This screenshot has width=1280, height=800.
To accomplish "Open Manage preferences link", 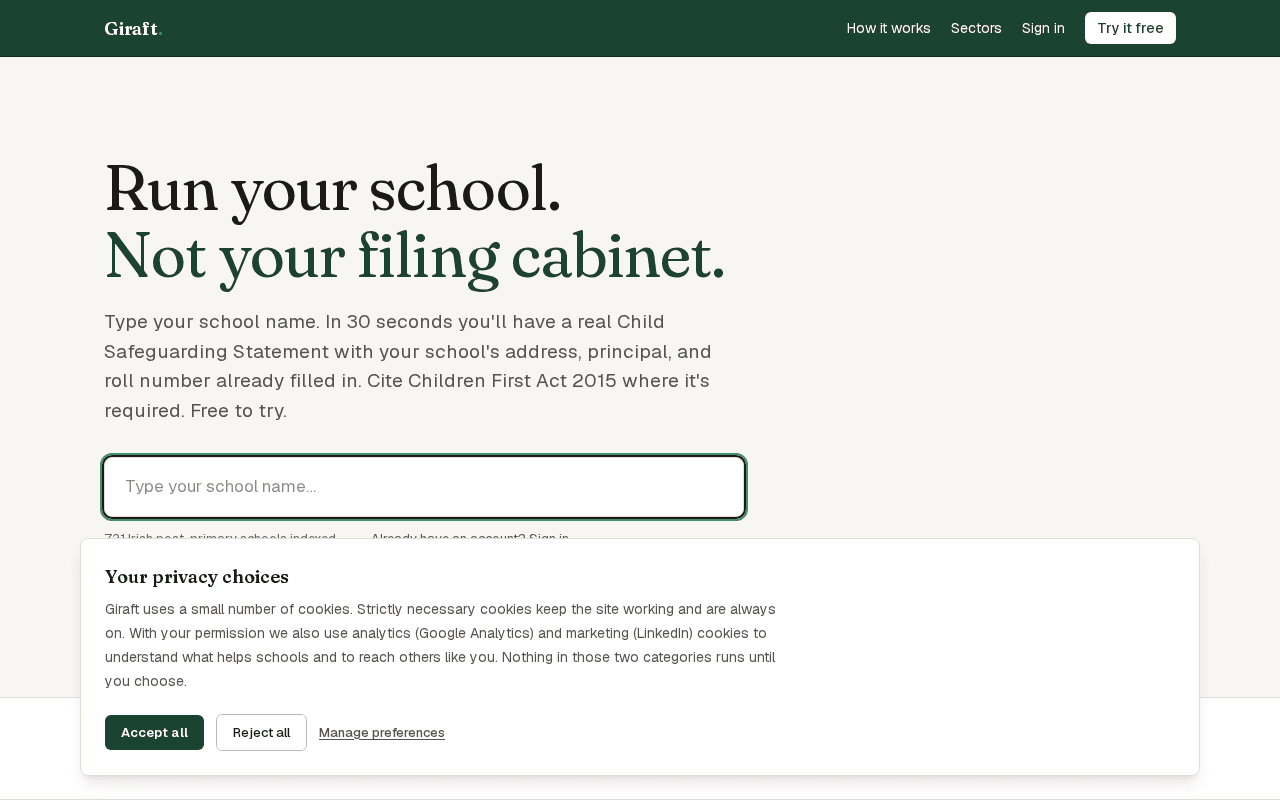I will 382,733.
